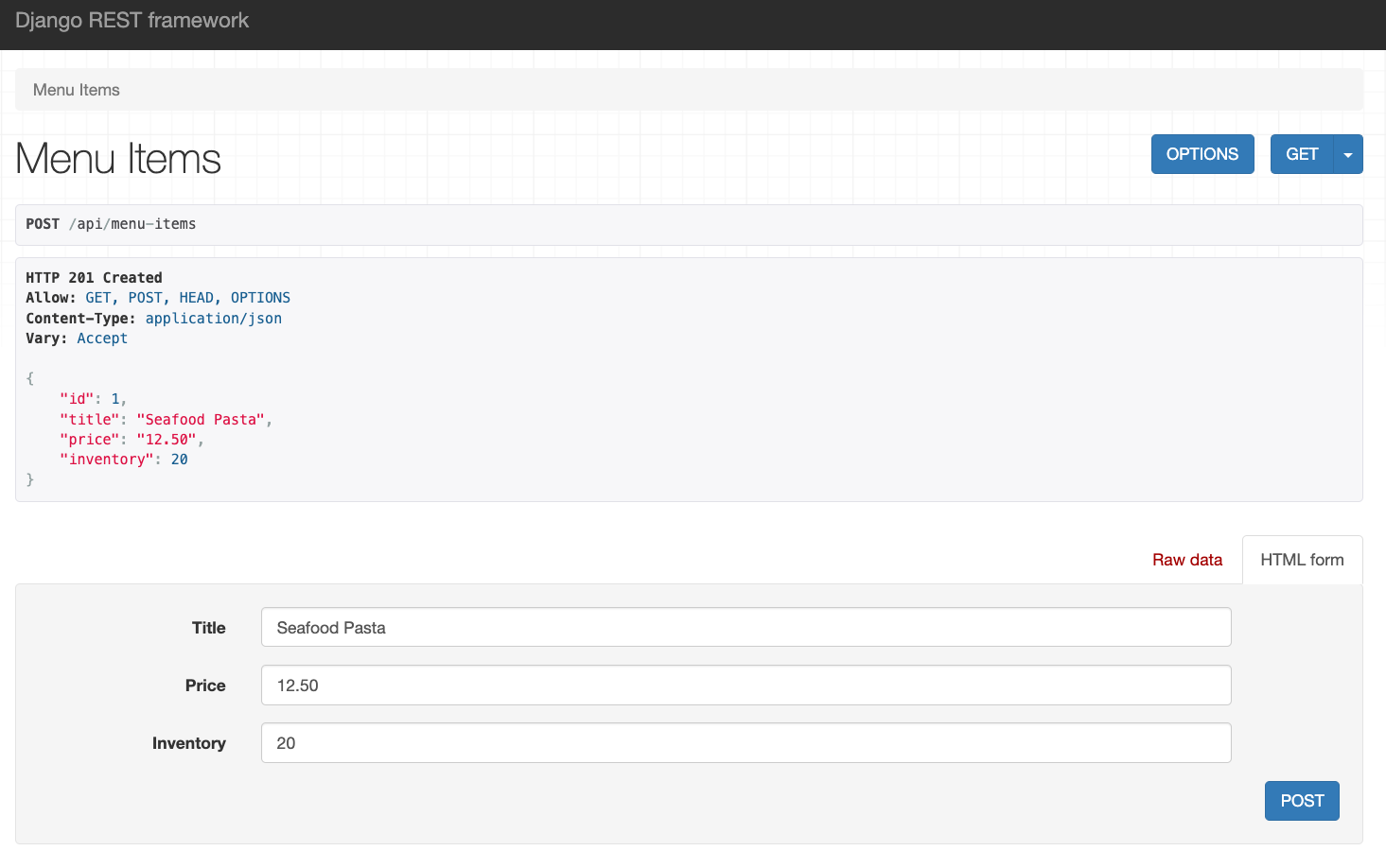
Task: Select the Price input field
Action: (x=746, y=685)
